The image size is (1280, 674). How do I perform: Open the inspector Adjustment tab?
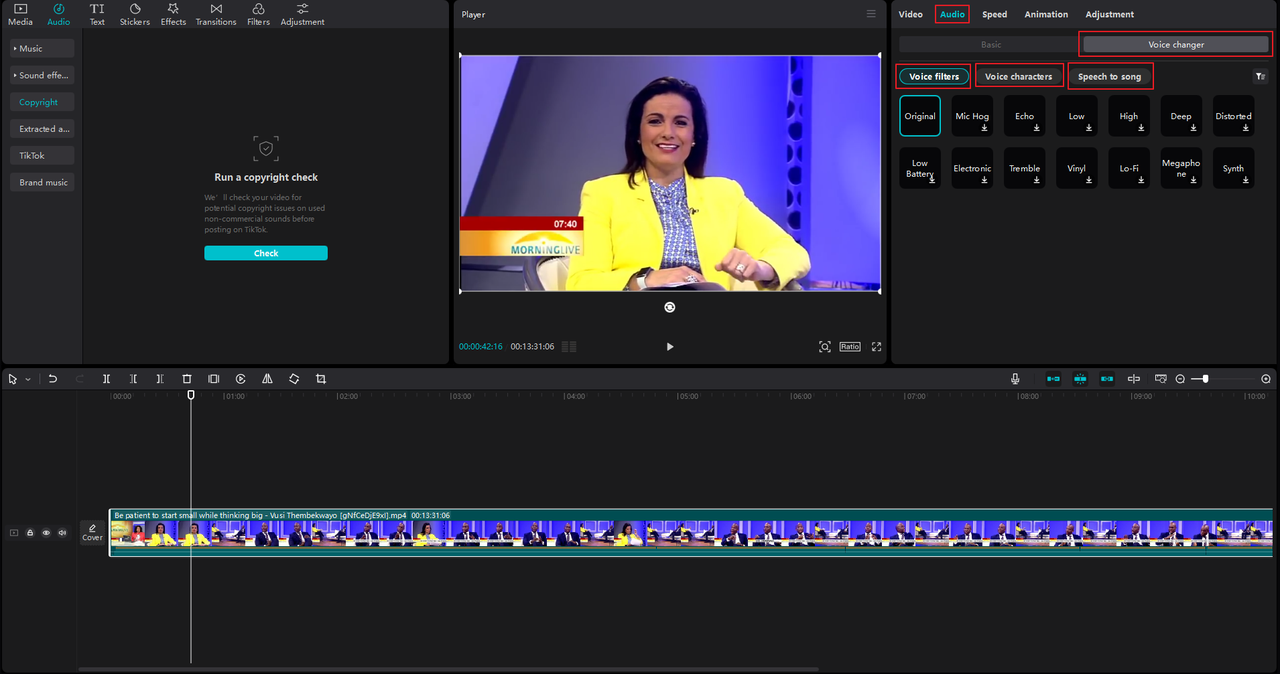coord(1110,14)
